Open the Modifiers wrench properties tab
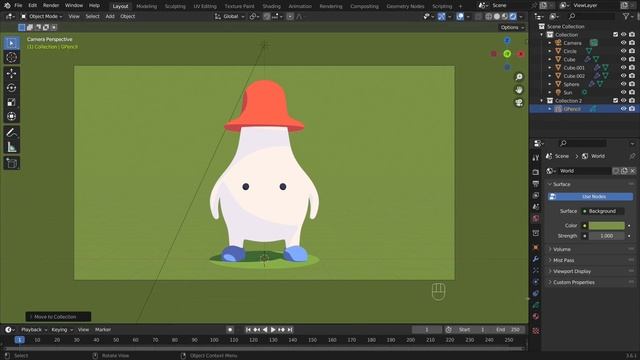 tap(536, 259)
